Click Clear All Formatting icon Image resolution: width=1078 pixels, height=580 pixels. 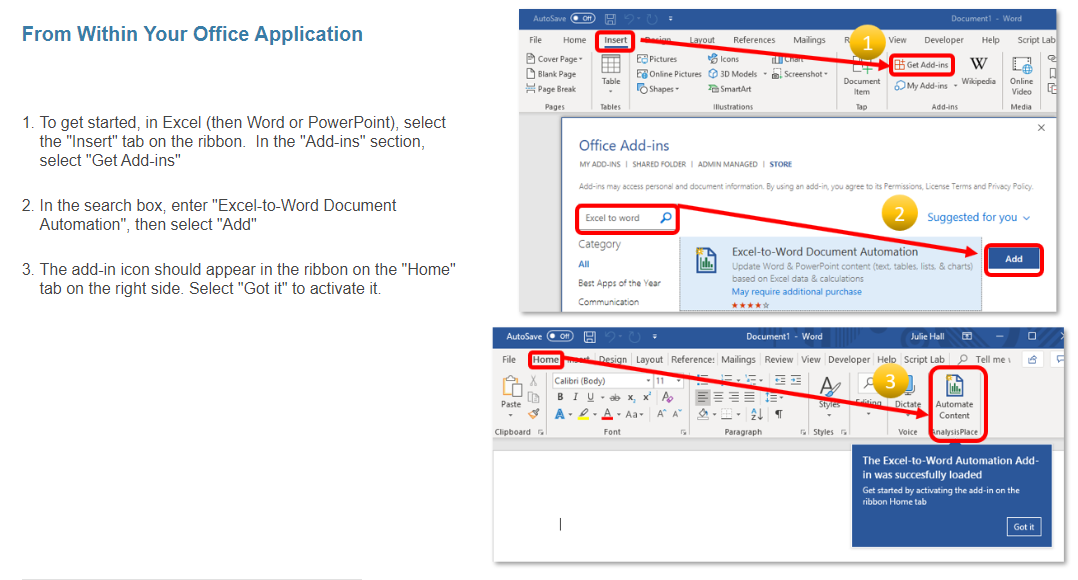point(667,397)
